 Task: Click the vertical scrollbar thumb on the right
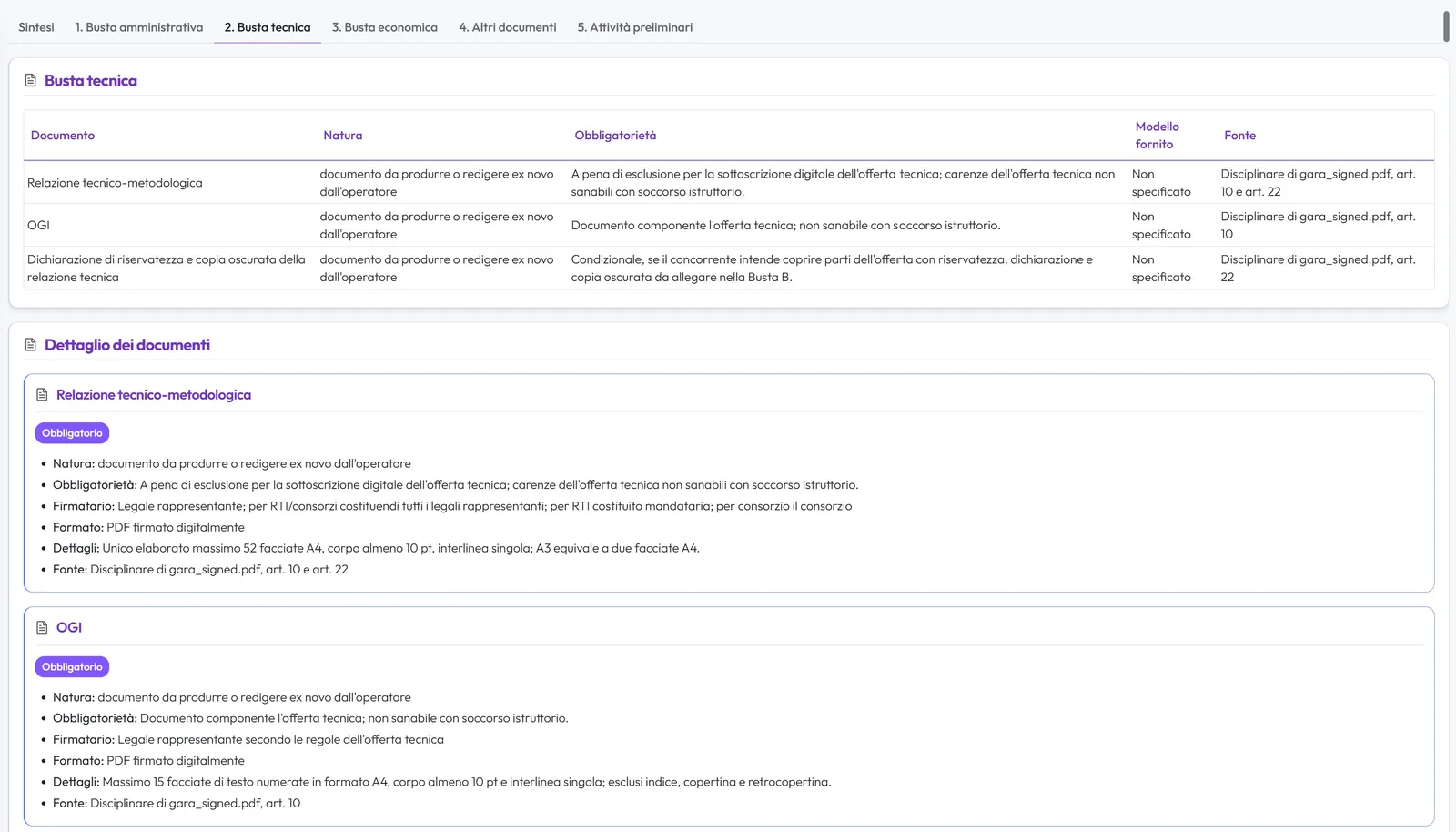point(1446,26)
